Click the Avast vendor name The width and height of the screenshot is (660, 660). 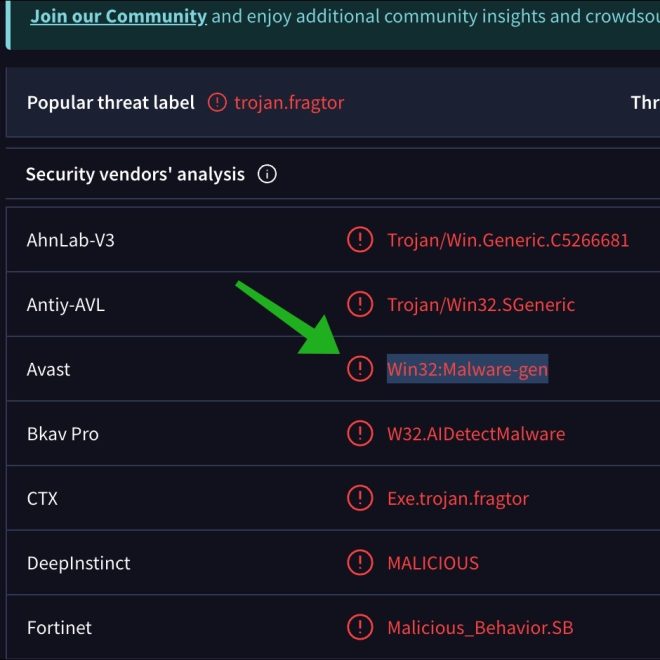click(x=49, y=369)
